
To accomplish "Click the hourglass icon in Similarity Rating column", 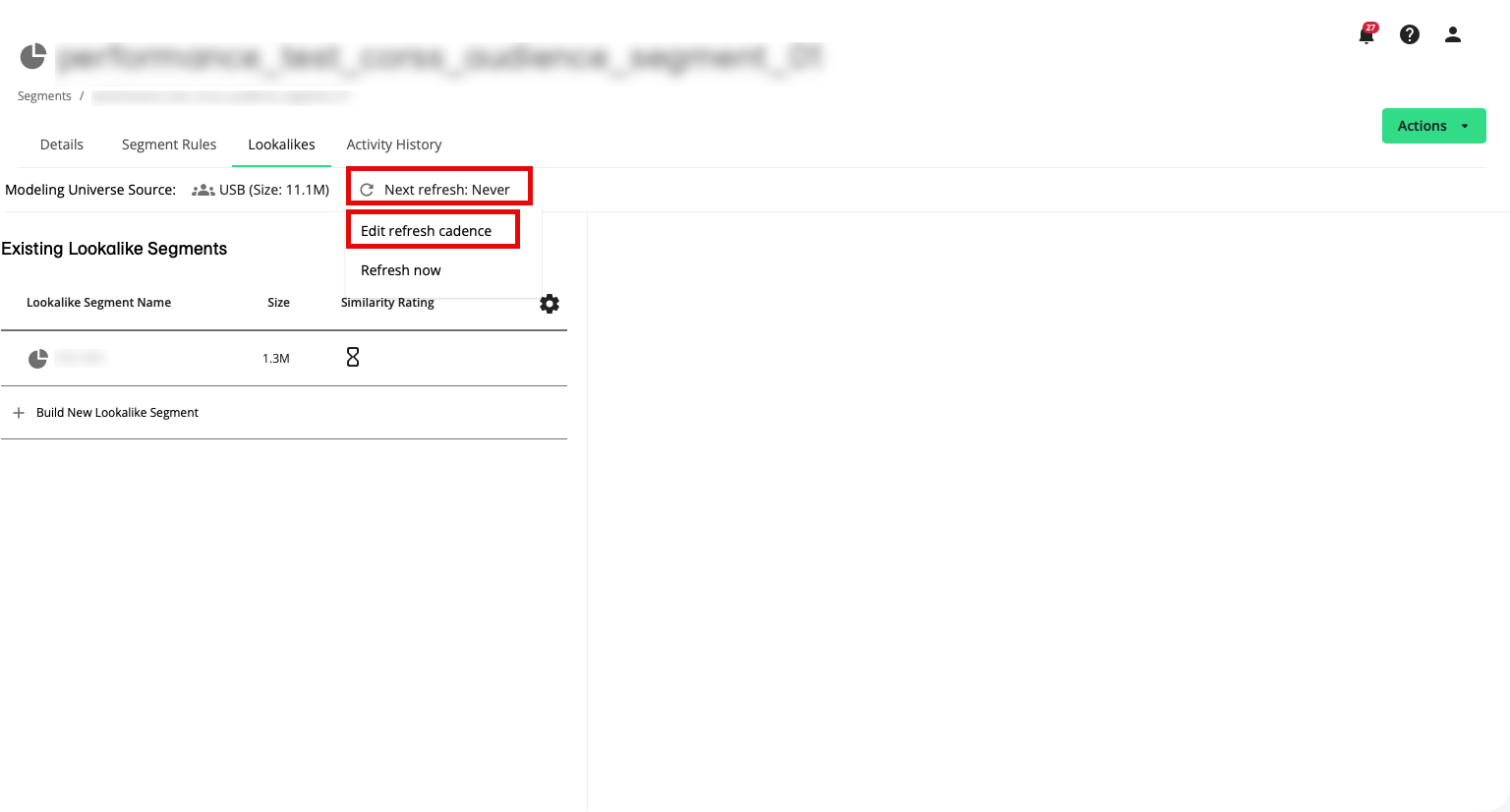I will pyautogui.click(x=353, y=357).
